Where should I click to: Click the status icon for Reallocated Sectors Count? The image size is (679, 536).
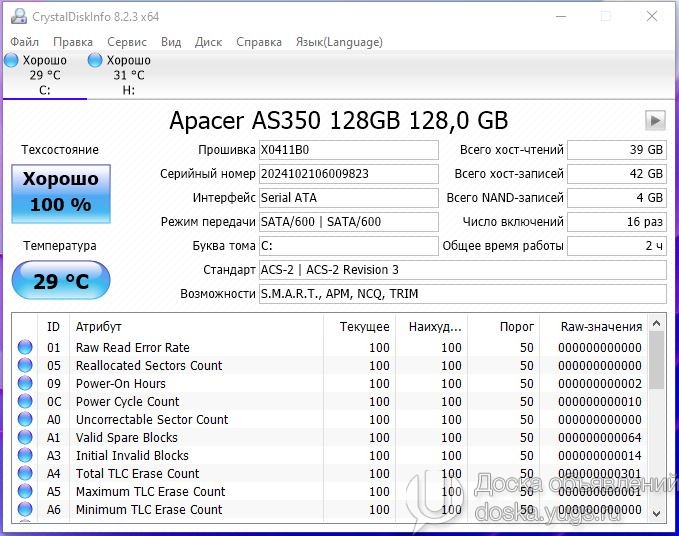[x=25, y=365]
